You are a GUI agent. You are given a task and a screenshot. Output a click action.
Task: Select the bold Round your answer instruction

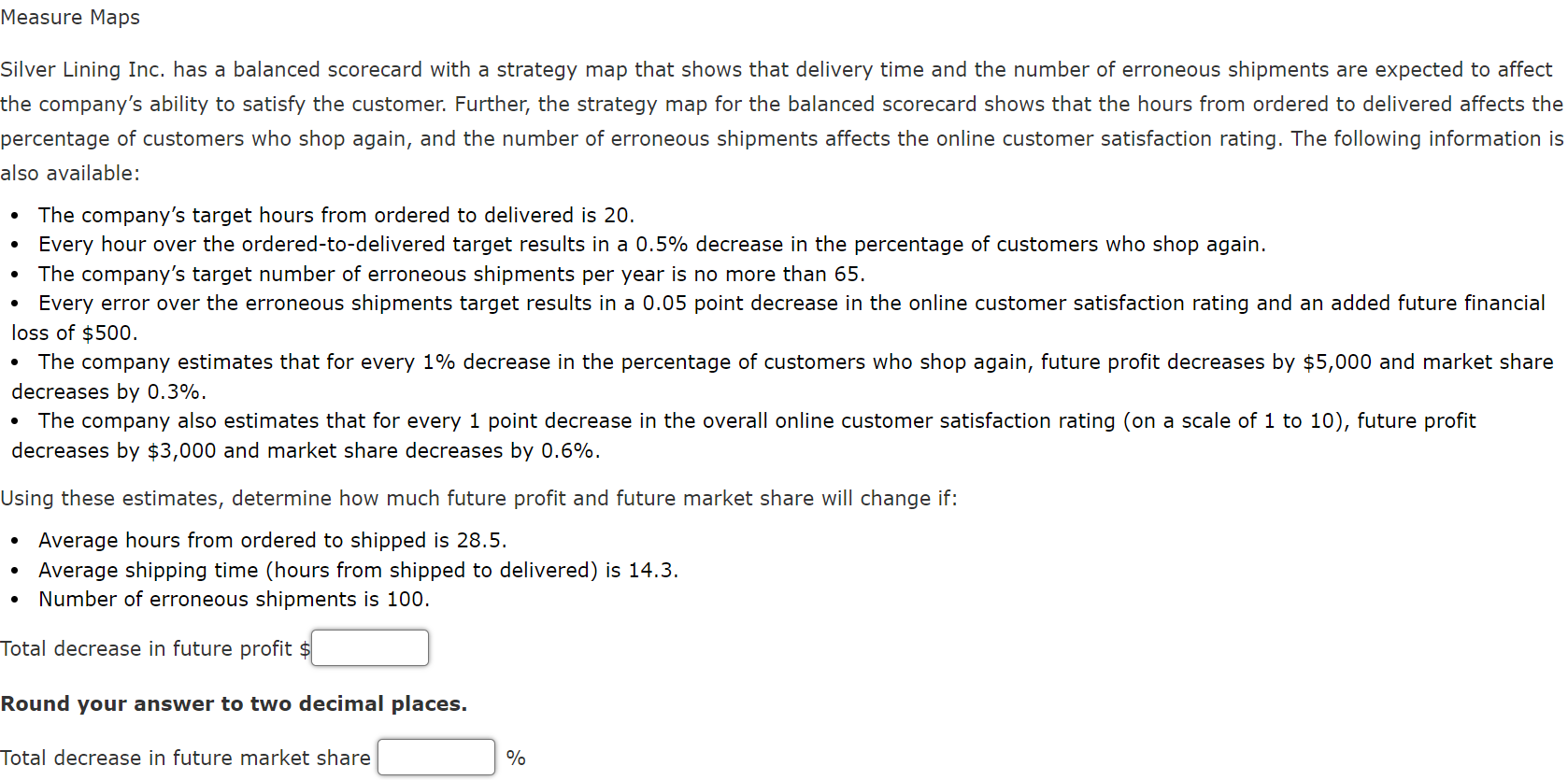[235, 702]
